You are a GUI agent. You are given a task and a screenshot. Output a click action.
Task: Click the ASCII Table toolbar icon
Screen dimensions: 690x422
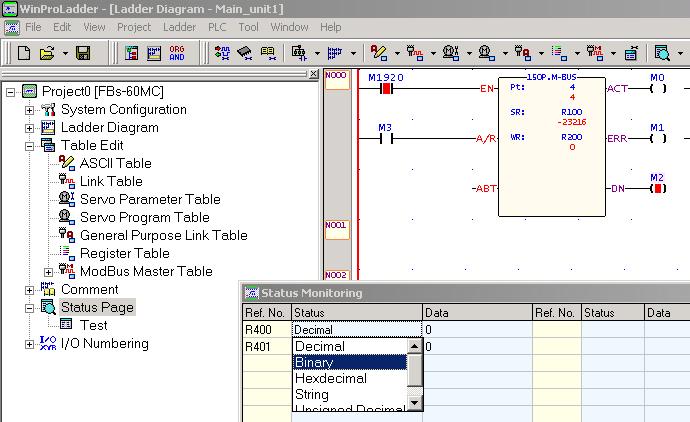click(379, 53)
